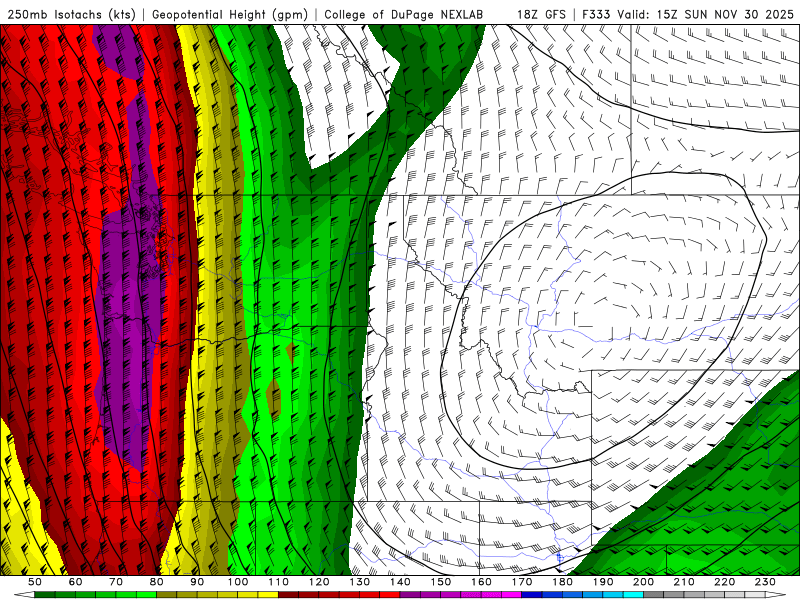Click the 180 value on the color scale
Image resolution: width=800 pixels, height=600 pixels.
click(563, 582)
